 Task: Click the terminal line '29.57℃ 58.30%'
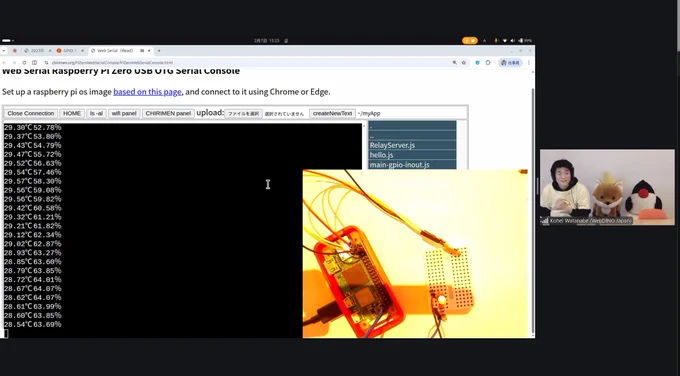point(33,181)
